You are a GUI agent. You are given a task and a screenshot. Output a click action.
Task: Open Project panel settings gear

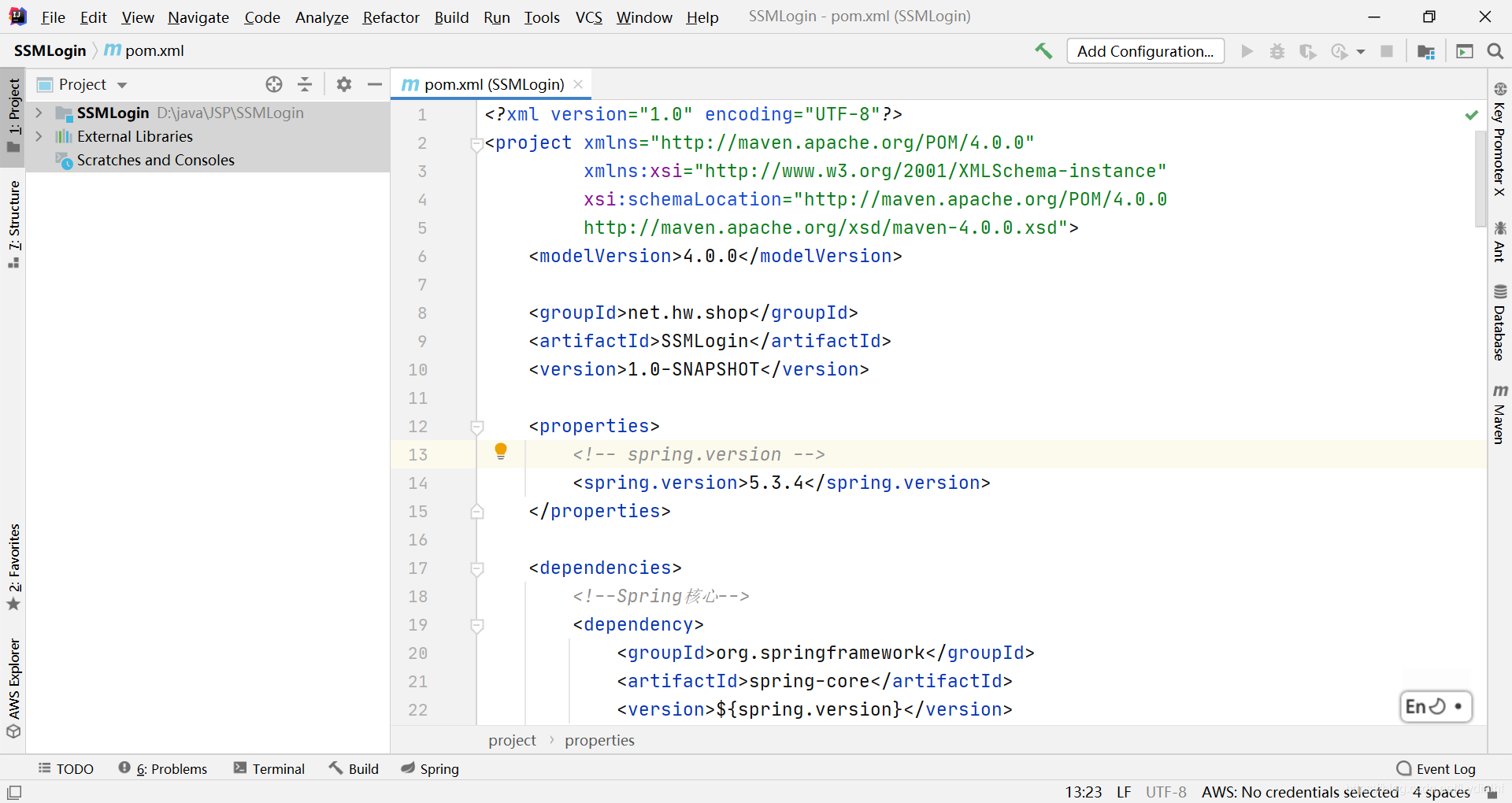click(344, 84)
